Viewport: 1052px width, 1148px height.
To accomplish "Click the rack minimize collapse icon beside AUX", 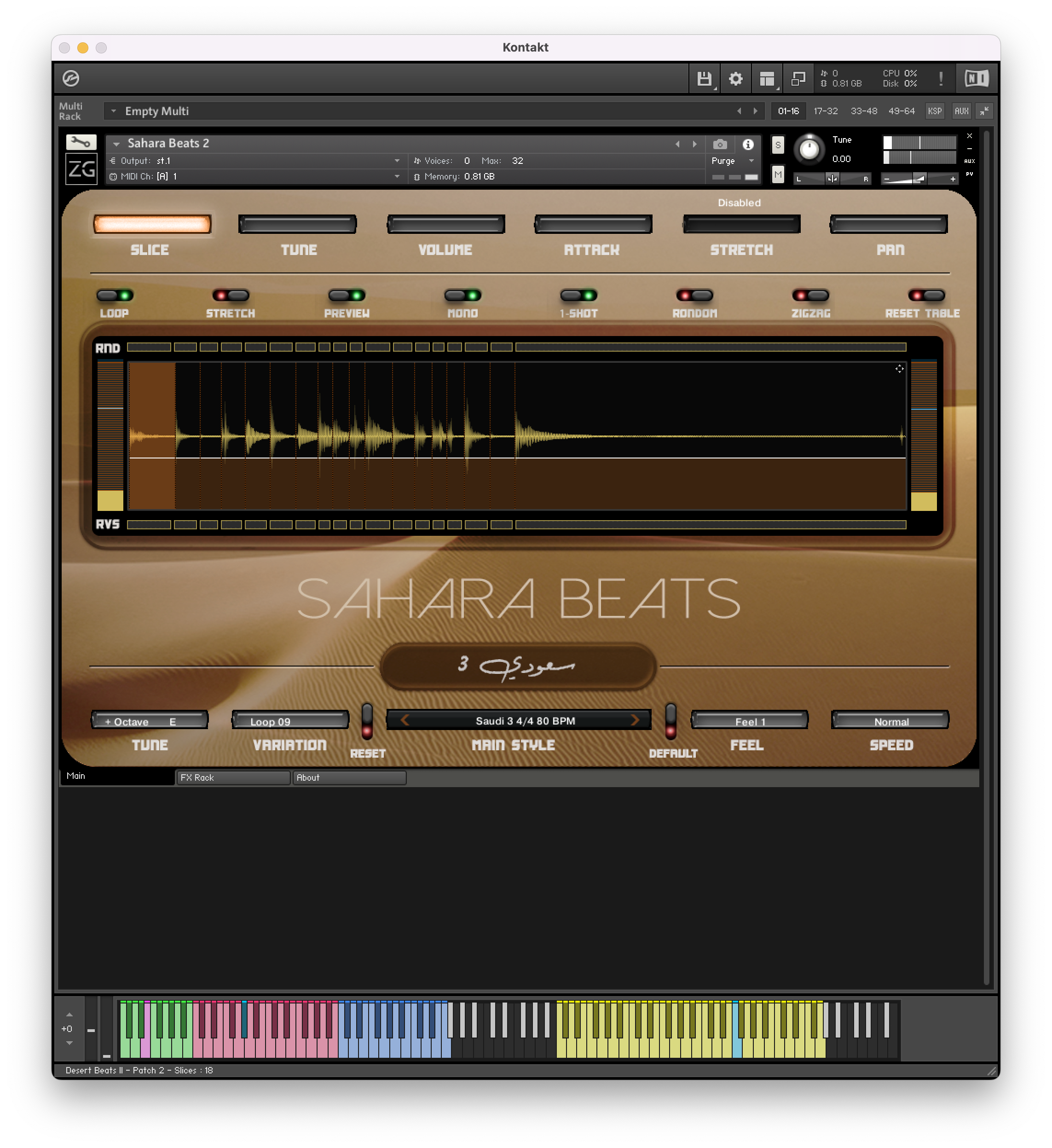I will click(984, 111).
